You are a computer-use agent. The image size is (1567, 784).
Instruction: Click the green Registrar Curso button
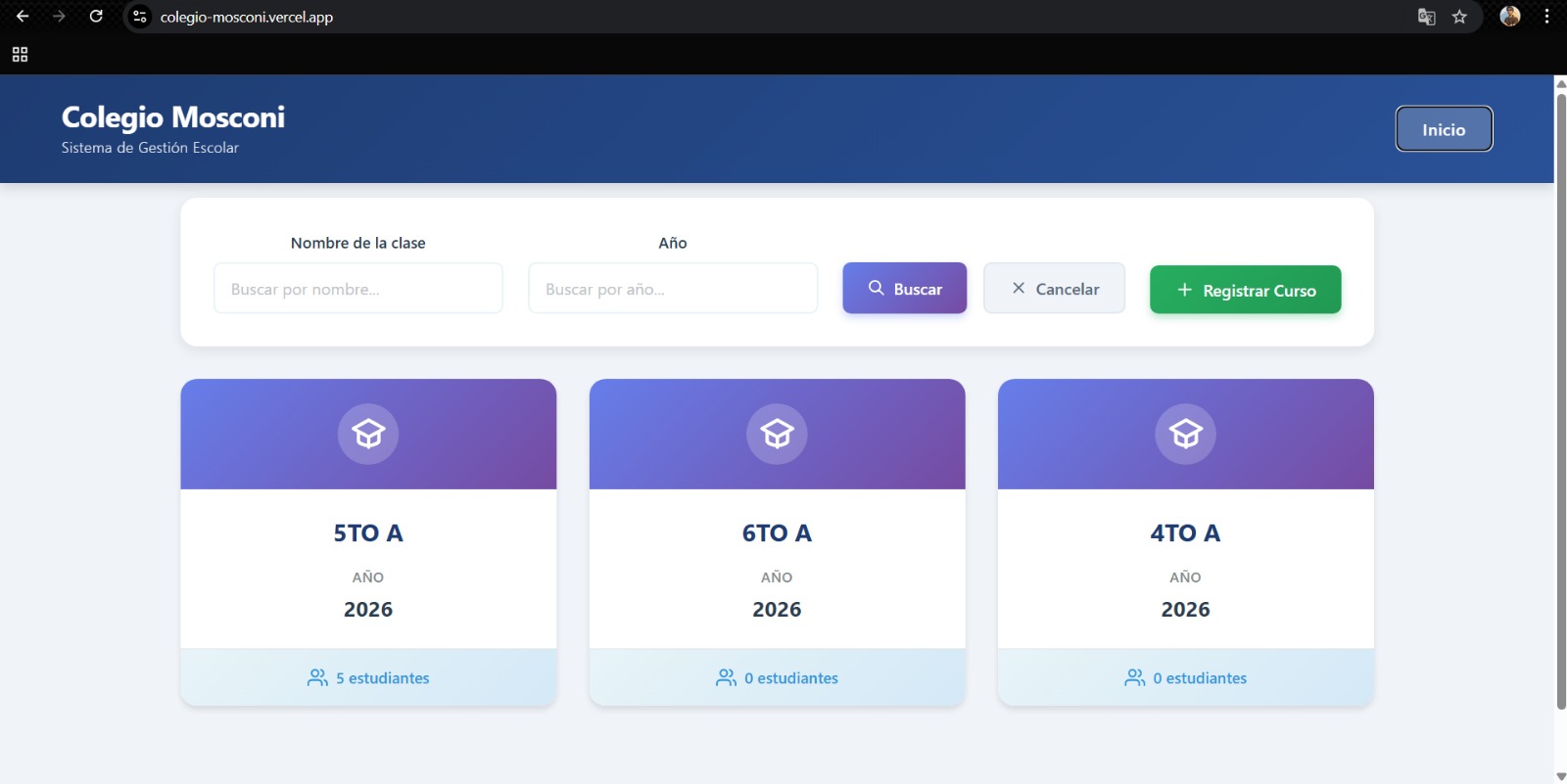click(x=1245, y=290)
